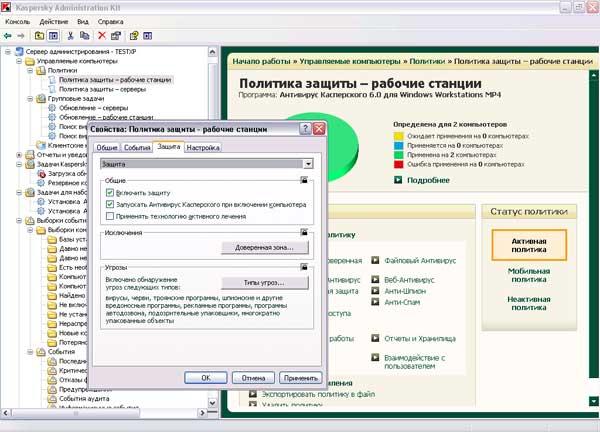Toggle the lock icon of the Угрозы group

304,267
